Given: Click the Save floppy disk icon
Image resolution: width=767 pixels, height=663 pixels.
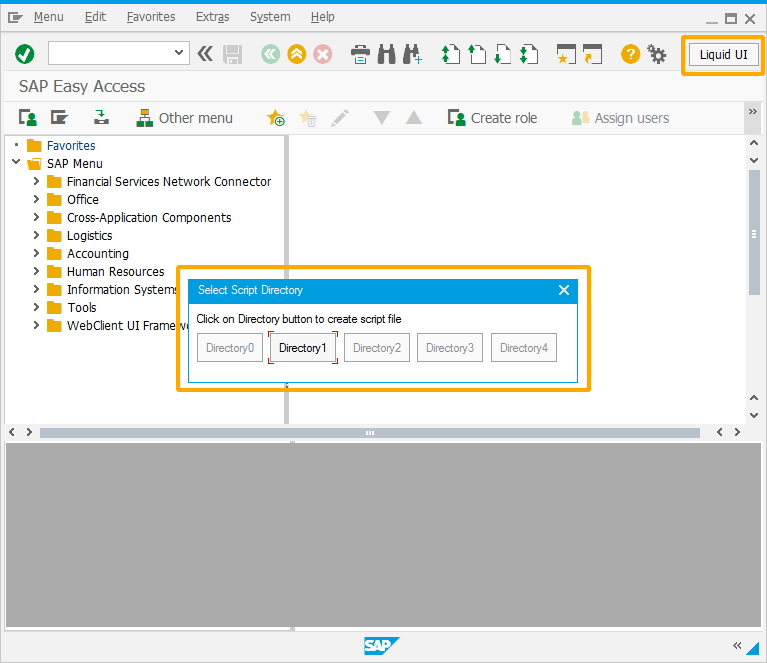Looking at the screenshot, I should [232, 54].
